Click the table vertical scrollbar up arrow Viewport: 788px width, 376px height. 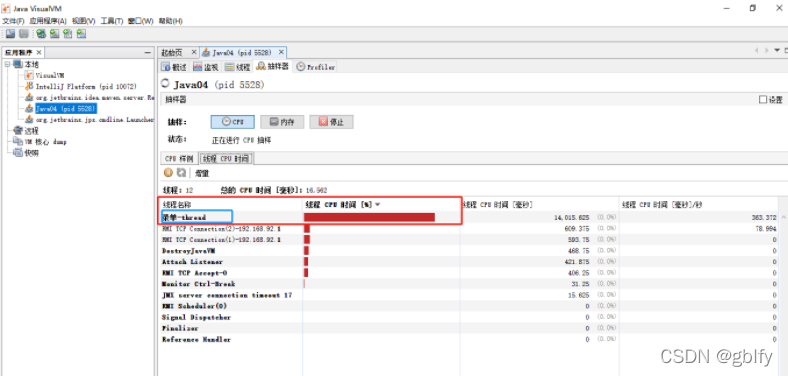tap(784, 217)
